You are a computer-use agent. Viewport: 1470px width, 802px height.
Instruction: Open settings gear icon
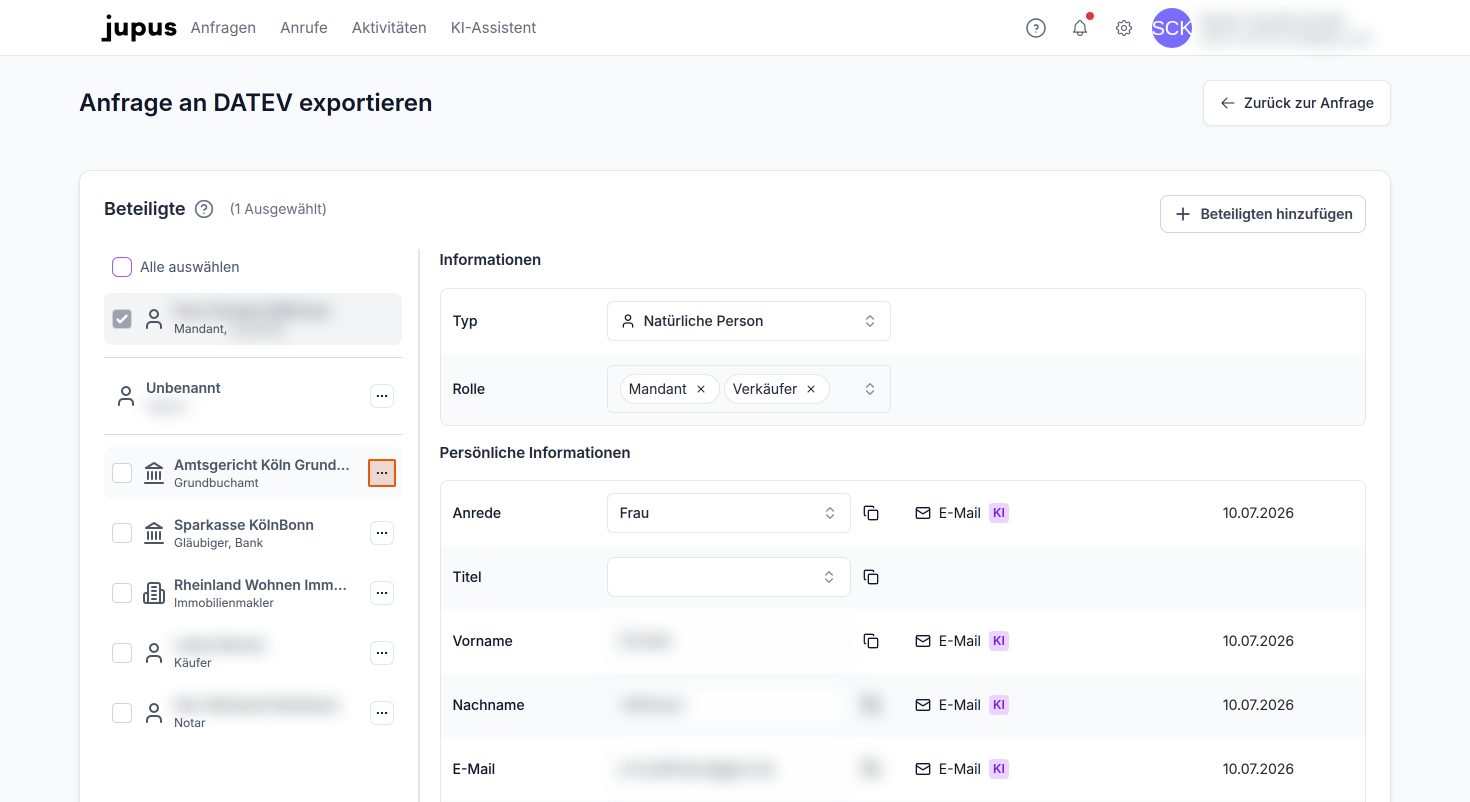click(1124, 28)
